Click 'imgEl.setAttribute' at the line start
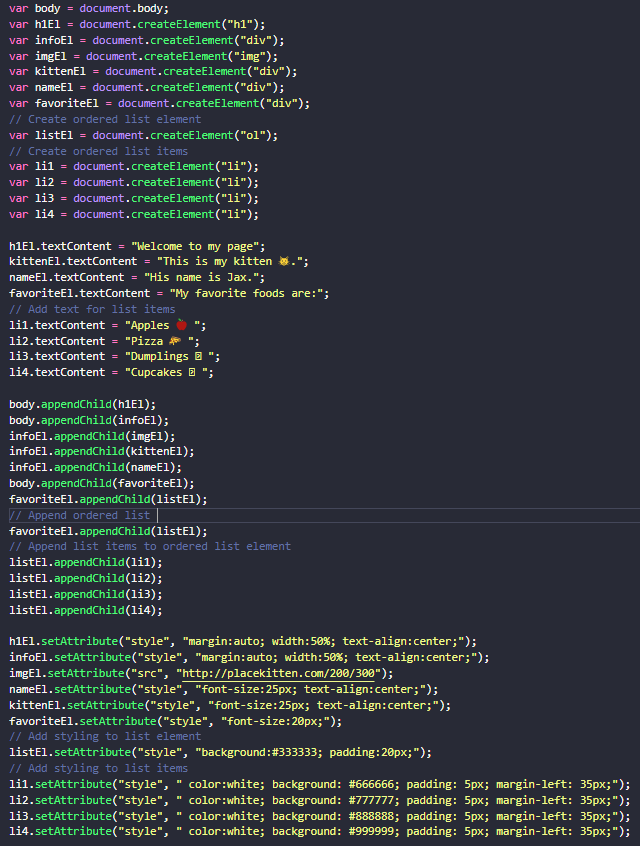 click(67, 673)
